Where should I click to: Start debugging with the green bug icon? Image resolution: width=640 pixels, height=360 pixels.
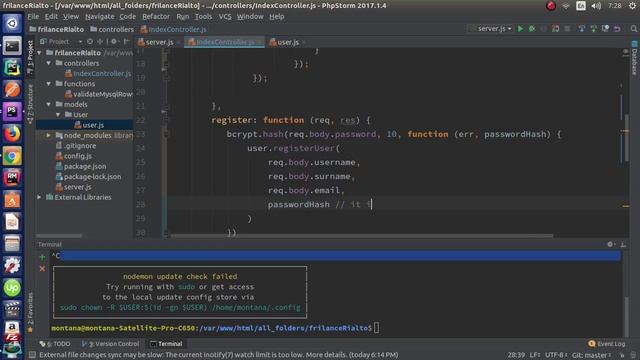(x=532, y=29)
